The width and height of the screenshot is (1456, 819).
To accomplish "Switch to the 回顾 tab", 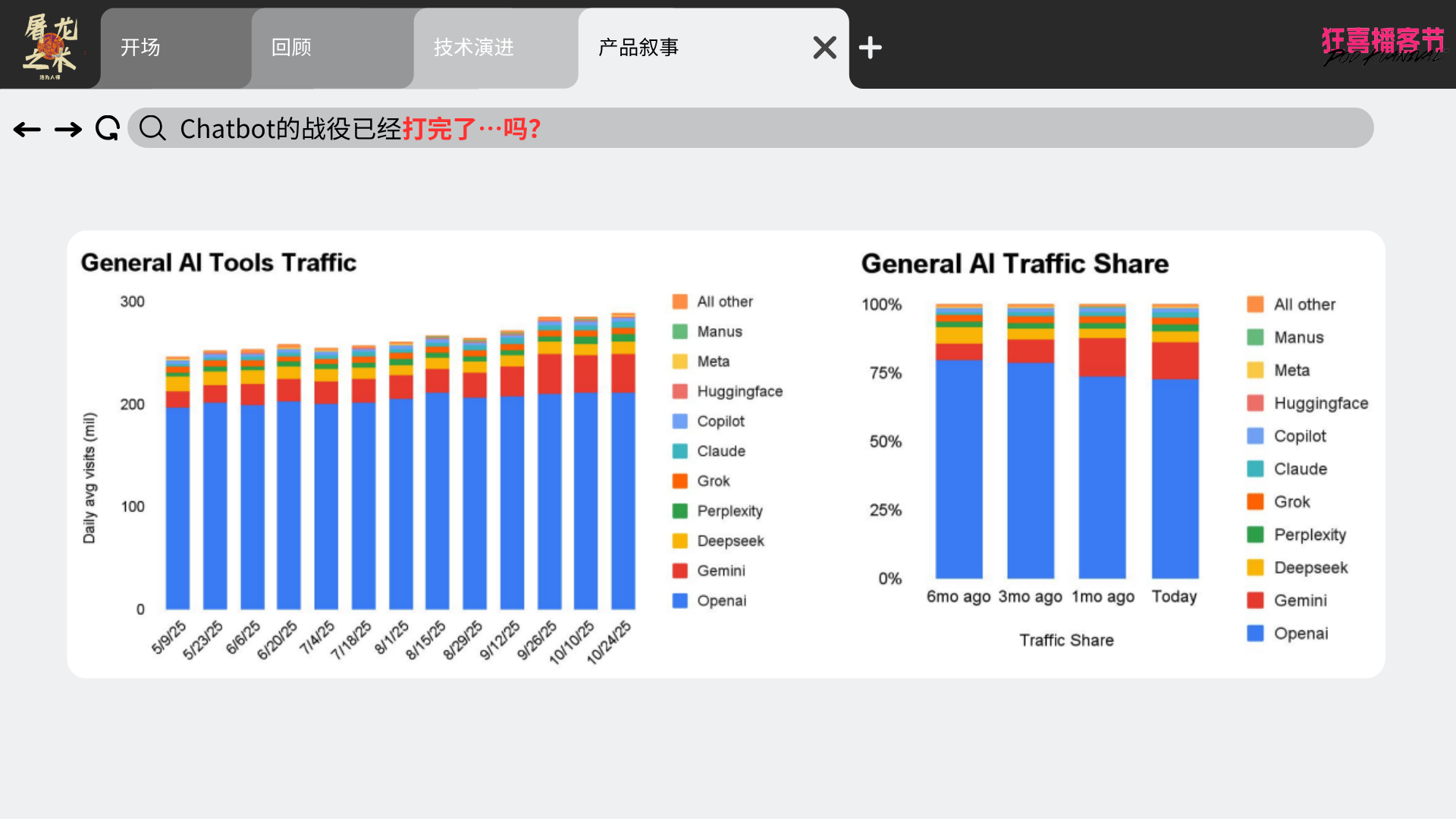I will [291, 48].
